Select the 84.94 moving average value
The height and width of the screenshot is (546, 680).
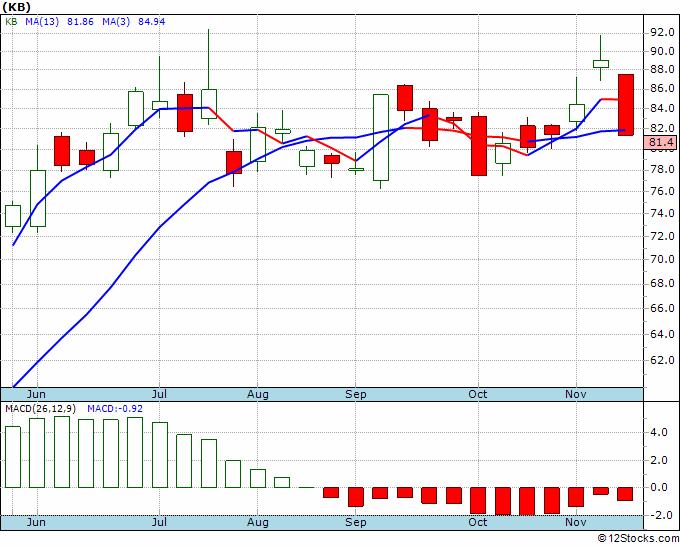pyautogui.click(x=151, y=21)
